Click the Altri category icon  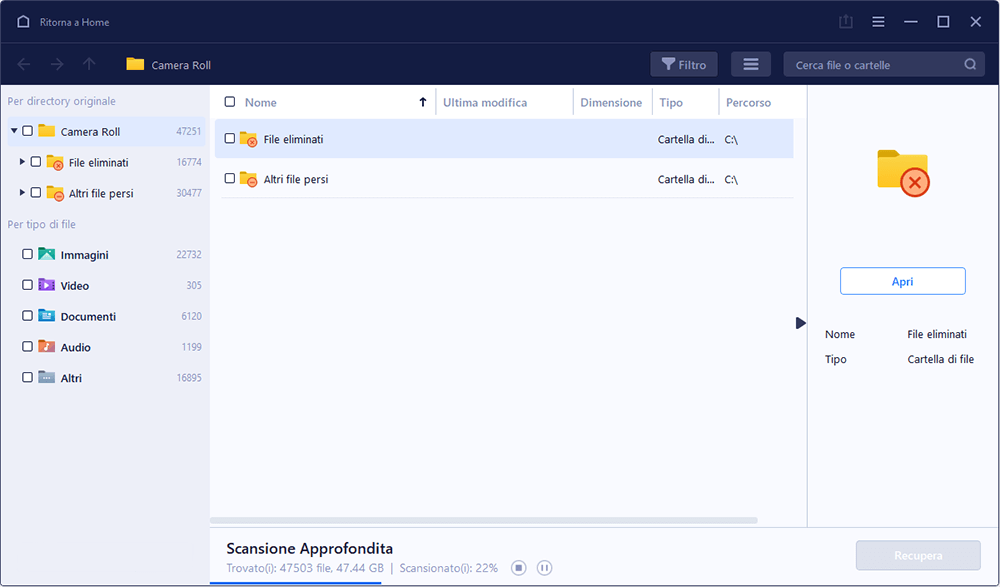coord(47,377)
